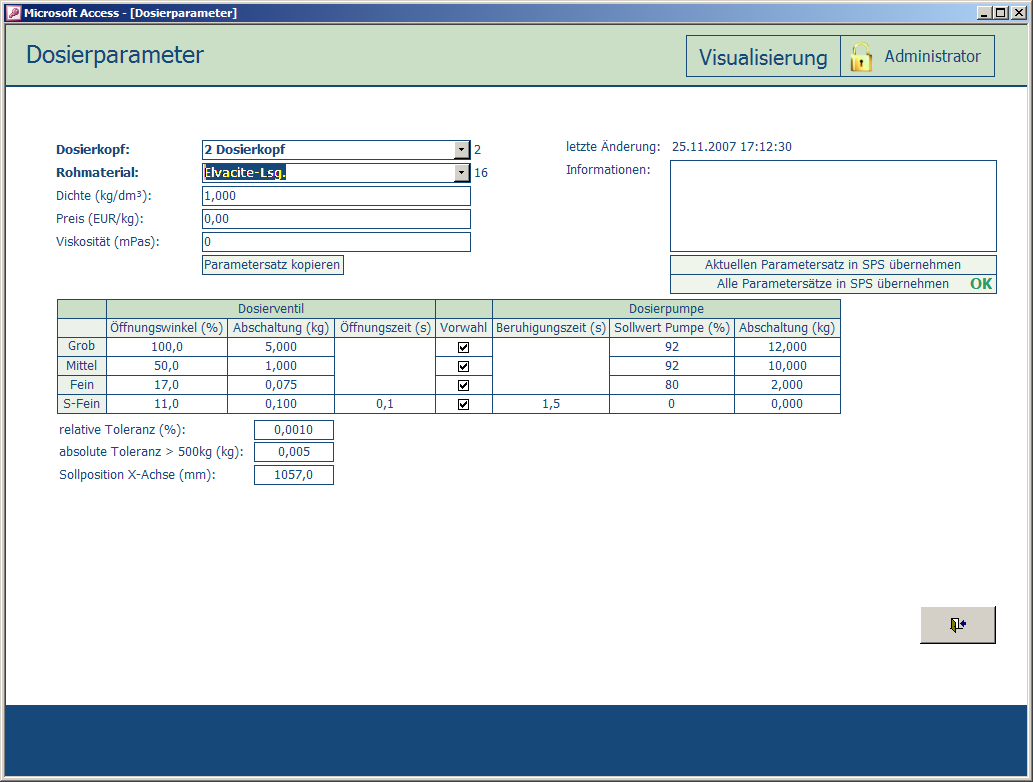Open the Visualisierung view
This screenshot has width=1033, height=782.
click(x=763, y=57)
